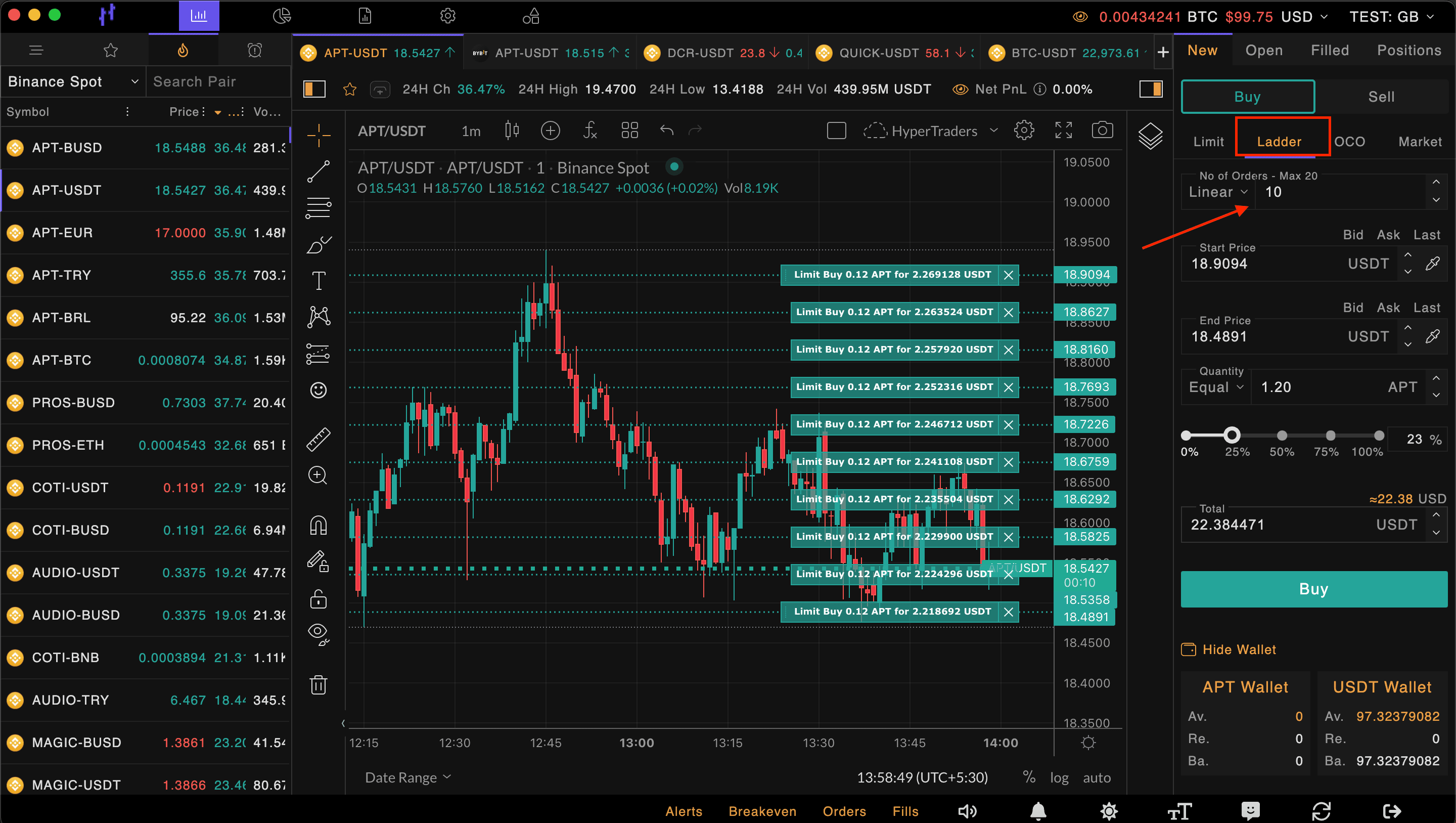Select the crosshair cursor tool
The height and width of the screenshot is (823, 1456).
coord(318,135)
